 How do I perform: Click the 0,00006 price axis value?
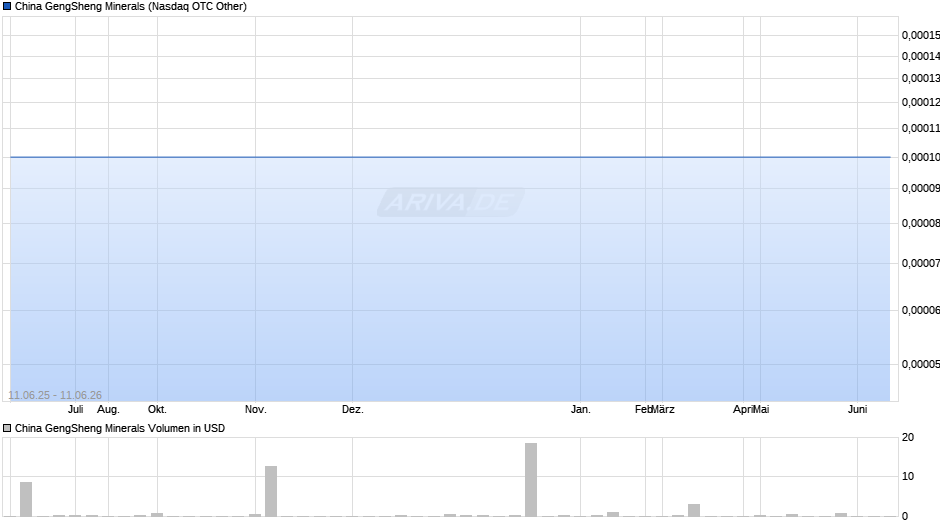coord(921,310)
